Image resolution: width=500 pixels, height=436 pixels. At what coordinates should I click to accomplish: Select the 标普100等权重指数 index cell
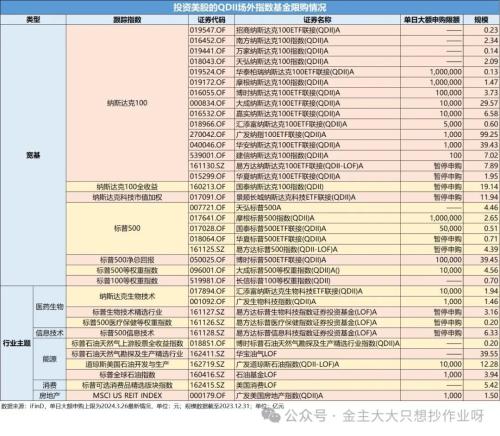127,281
